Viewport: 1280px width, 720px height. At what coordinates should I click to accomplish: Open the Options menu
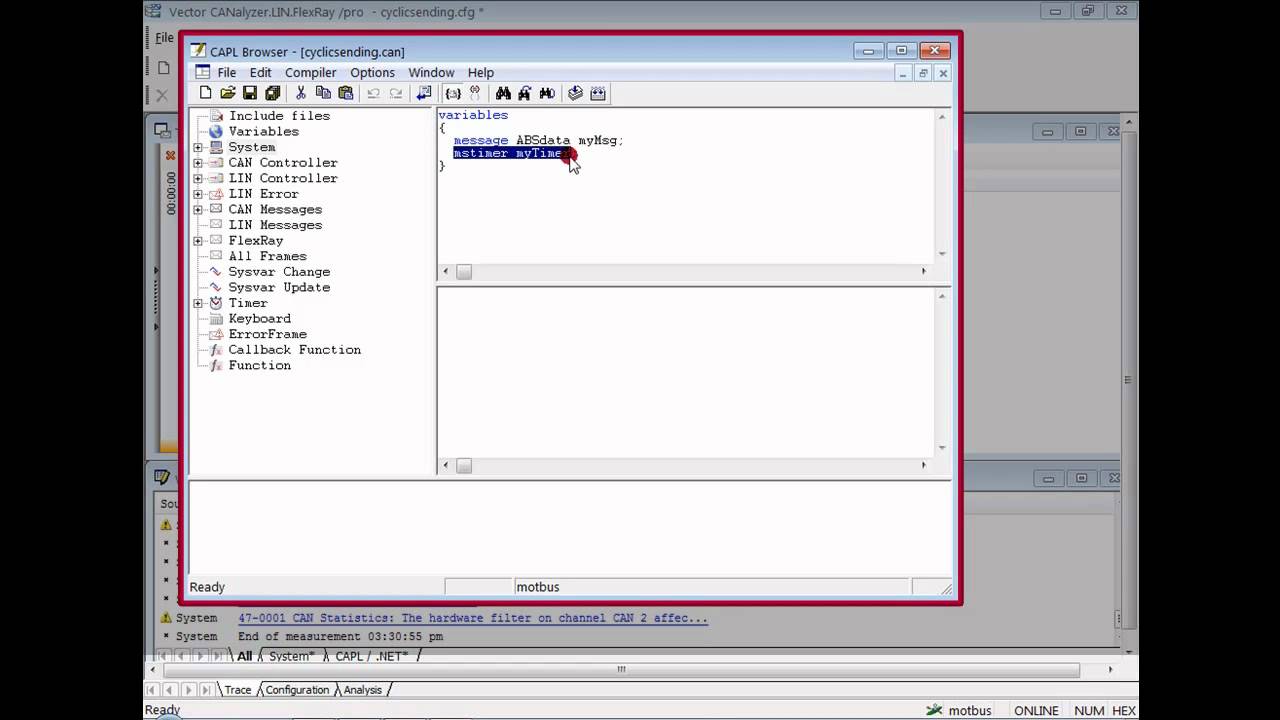click(x=372, y=72)
